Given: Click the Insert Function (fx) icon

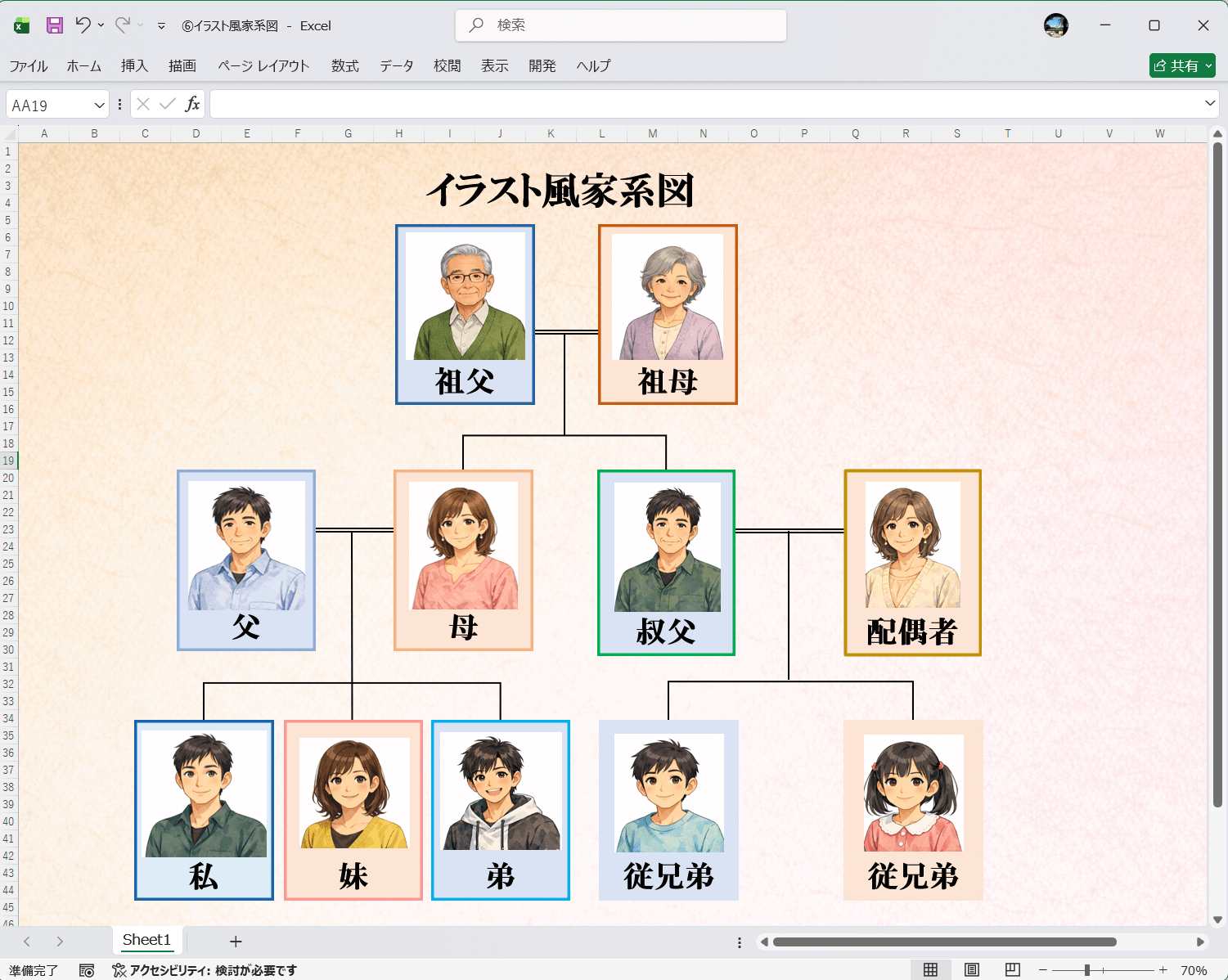Looking at the screenshot, I should (x=192, y=104).
